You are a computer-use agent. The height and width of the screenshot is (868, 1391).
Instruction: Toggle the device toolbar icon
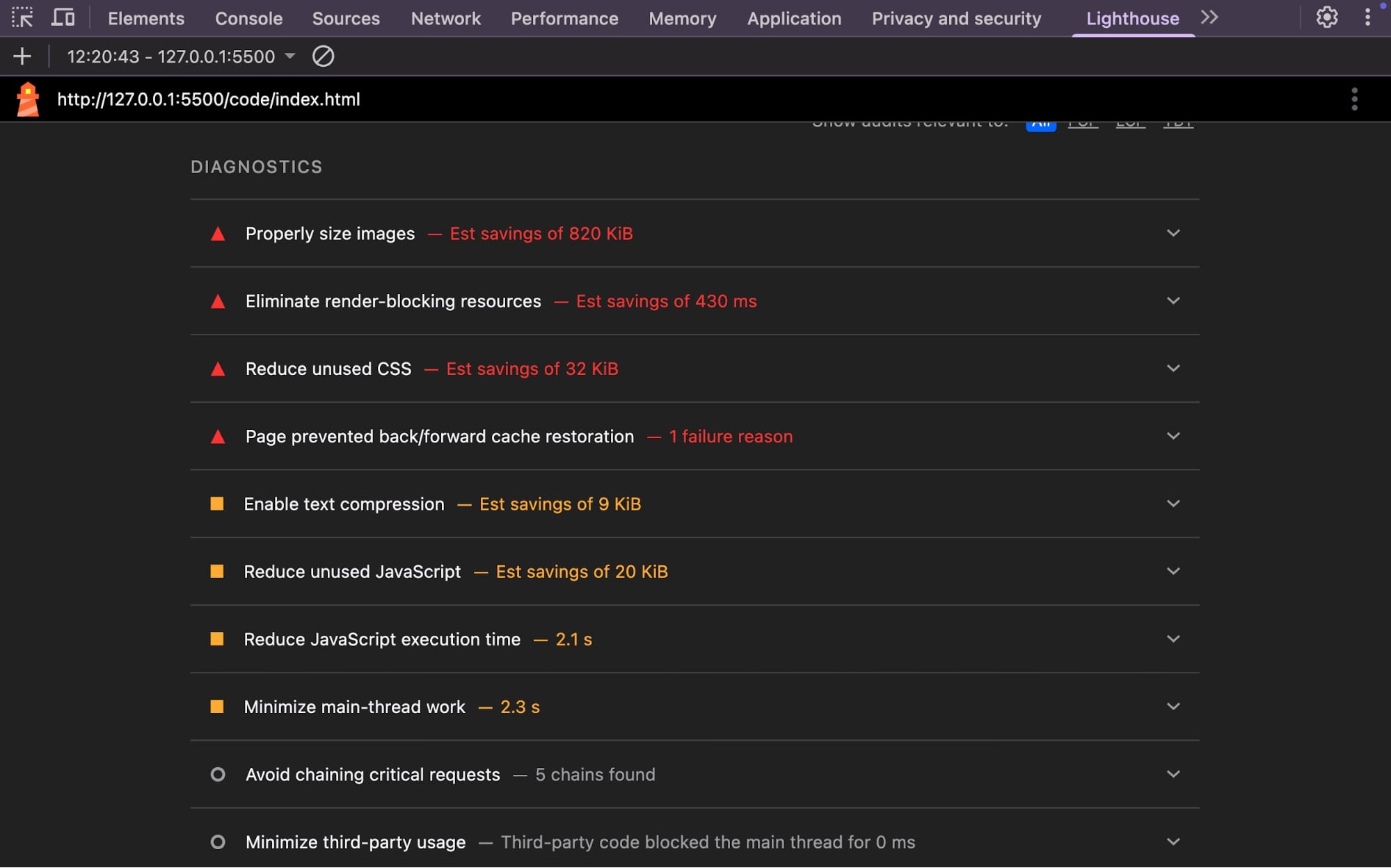pyautogui.click(x=63, y=17)
